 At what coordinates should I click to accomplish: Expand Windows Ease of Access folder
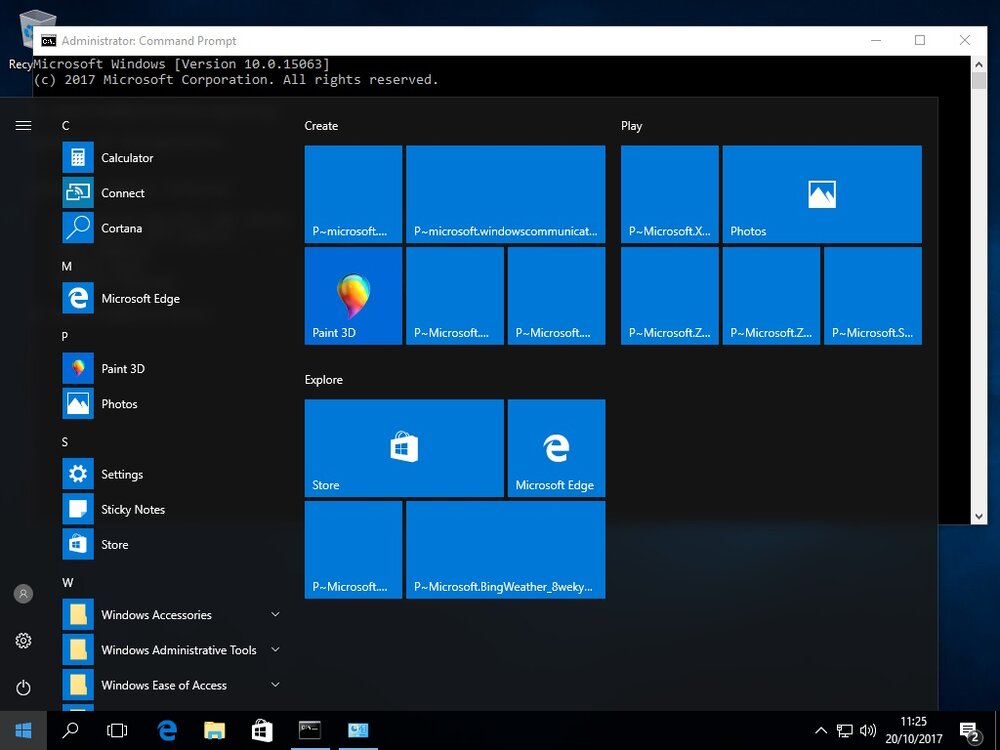[x=171, y=685]
